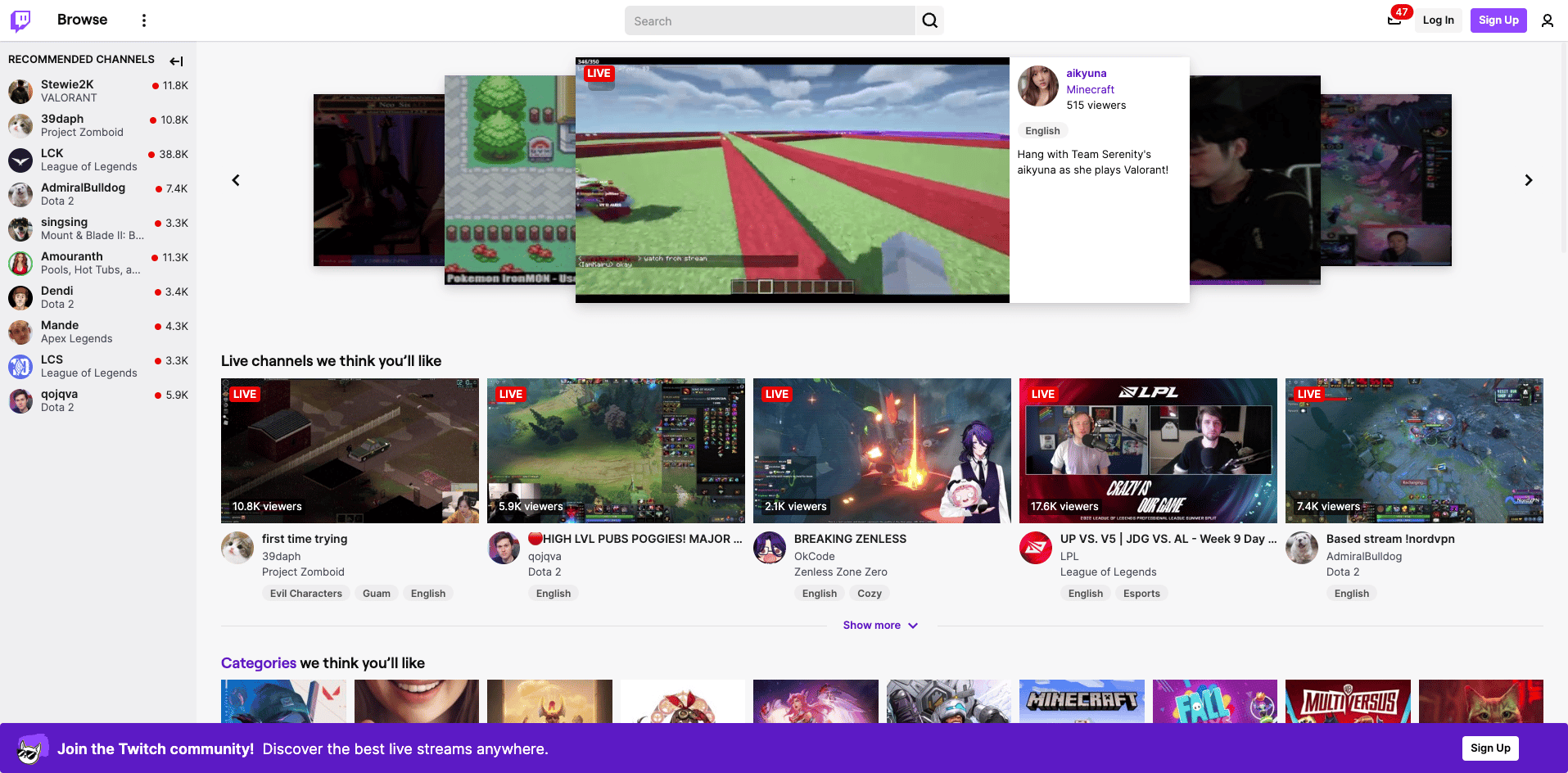Screen dimensions: 1568x773
Task: Open AdmiralBulldog Dota stream thumbnail
Action: coord(1414,450)
